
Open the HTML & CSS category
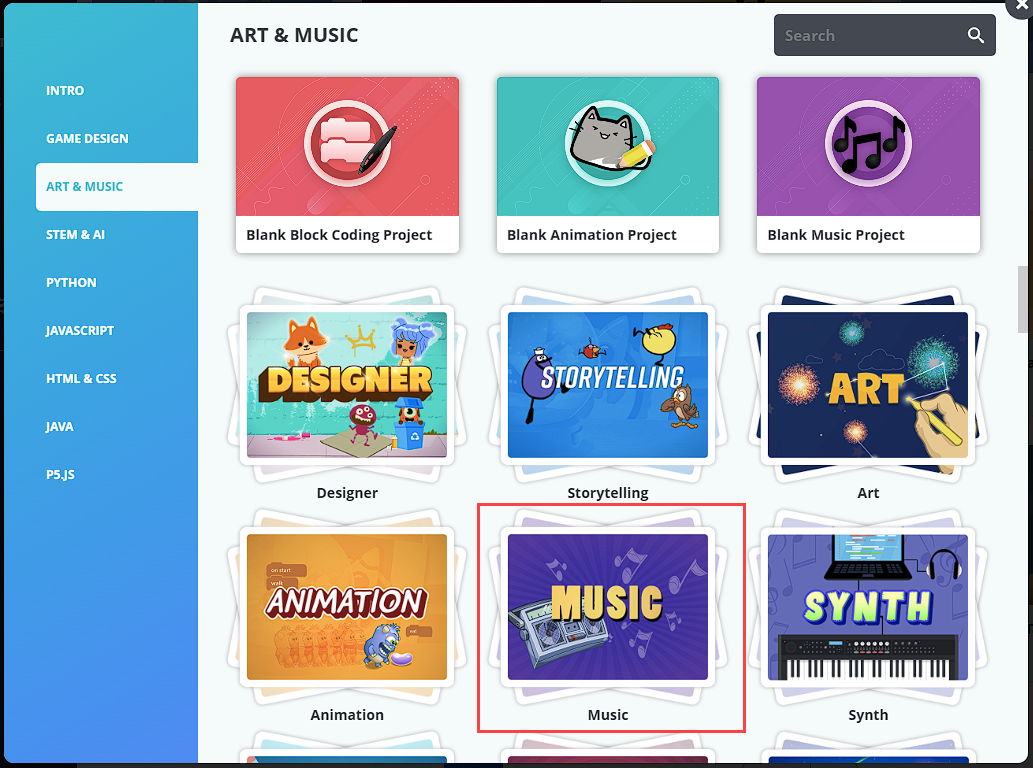tap(81, 379)
